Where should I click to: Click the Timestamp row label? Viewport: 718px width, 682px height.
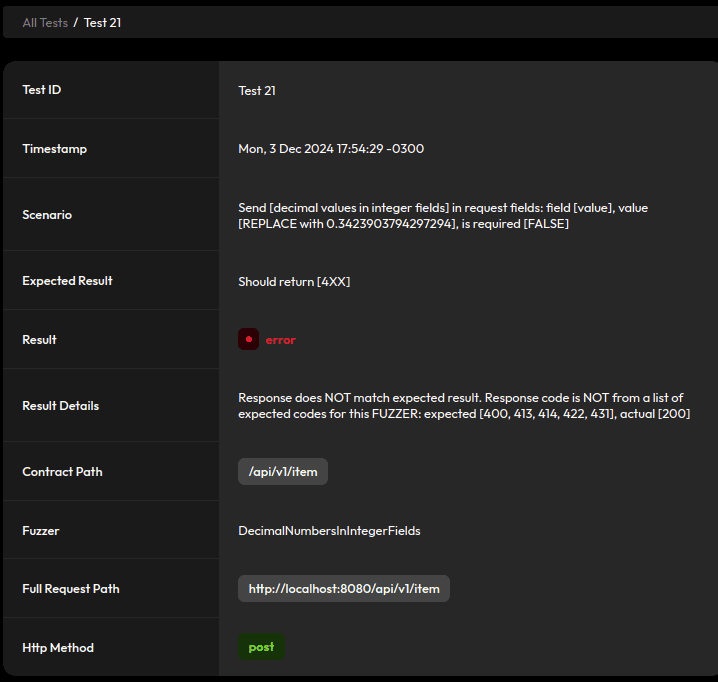[x=54, y=149]
